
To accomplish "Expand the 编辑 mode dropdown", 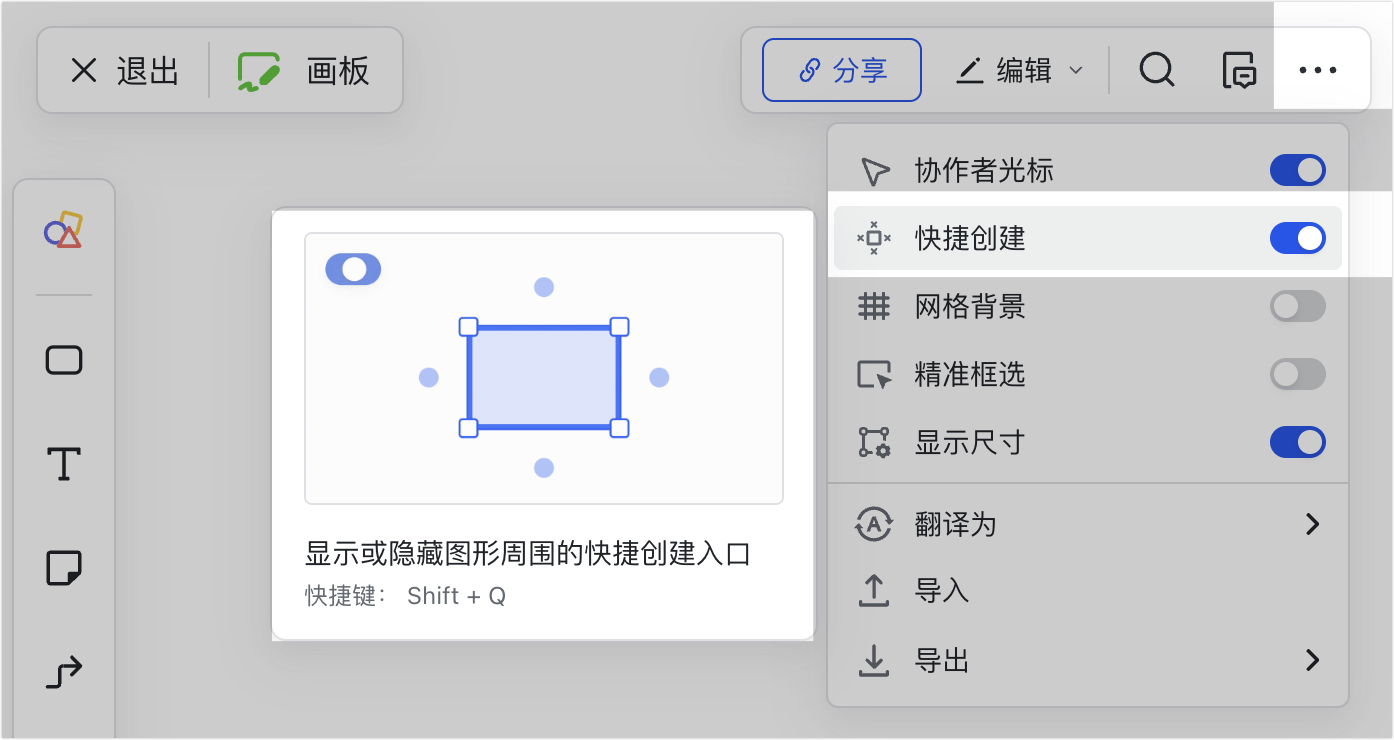I will click(1019, 70).
